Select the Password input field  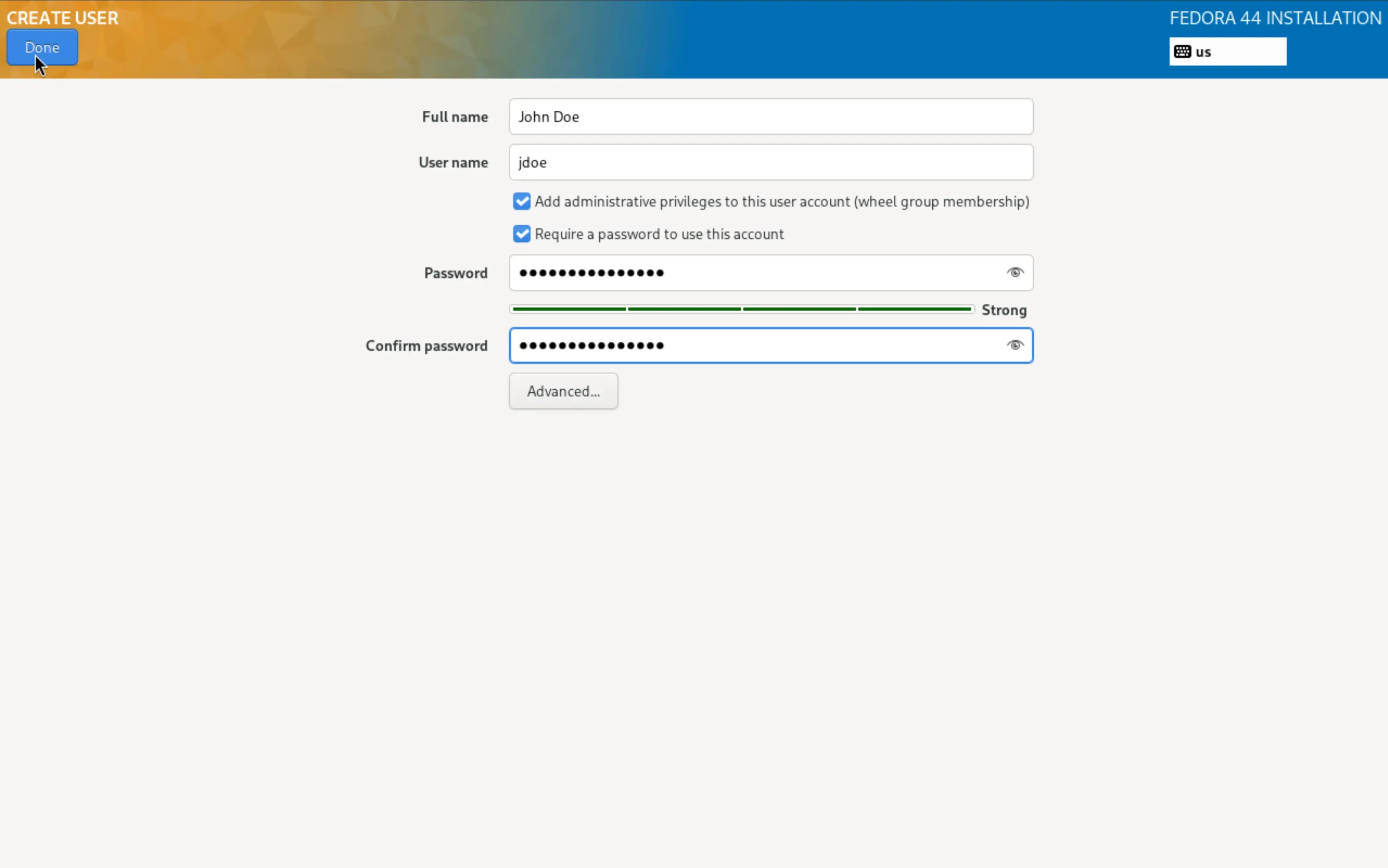771,273
